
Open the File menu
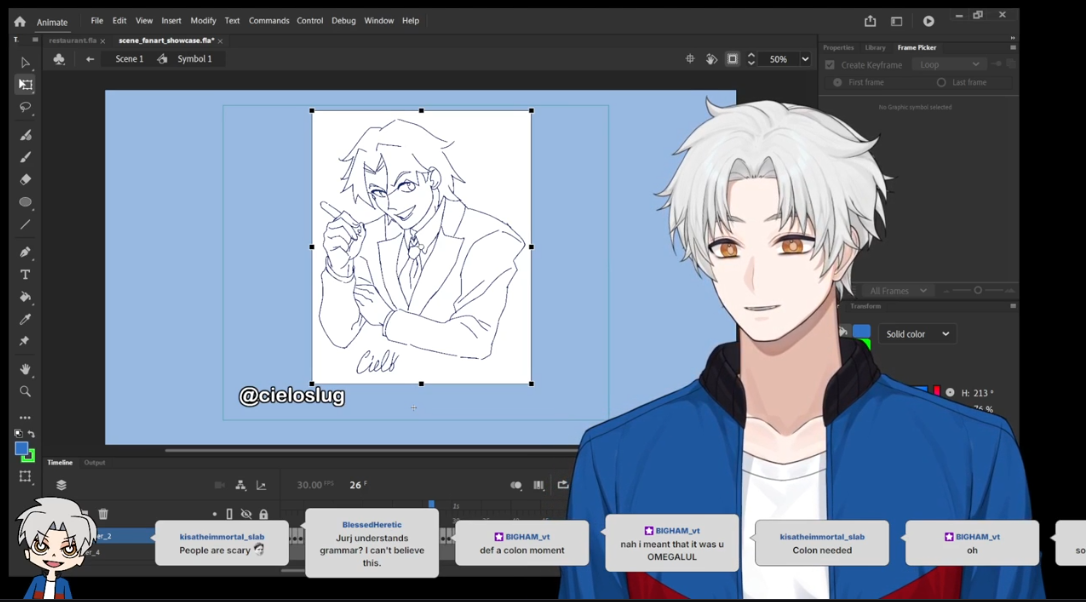point(96,21)
